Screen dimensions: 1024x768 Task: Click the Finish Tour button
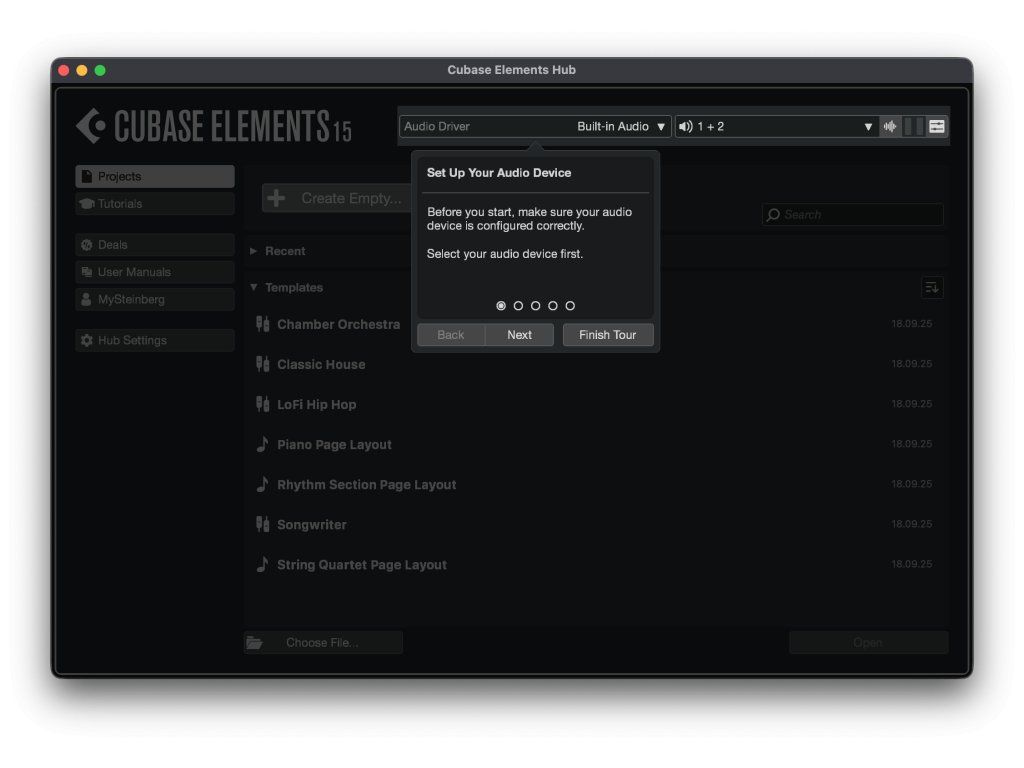coord(608,335)
